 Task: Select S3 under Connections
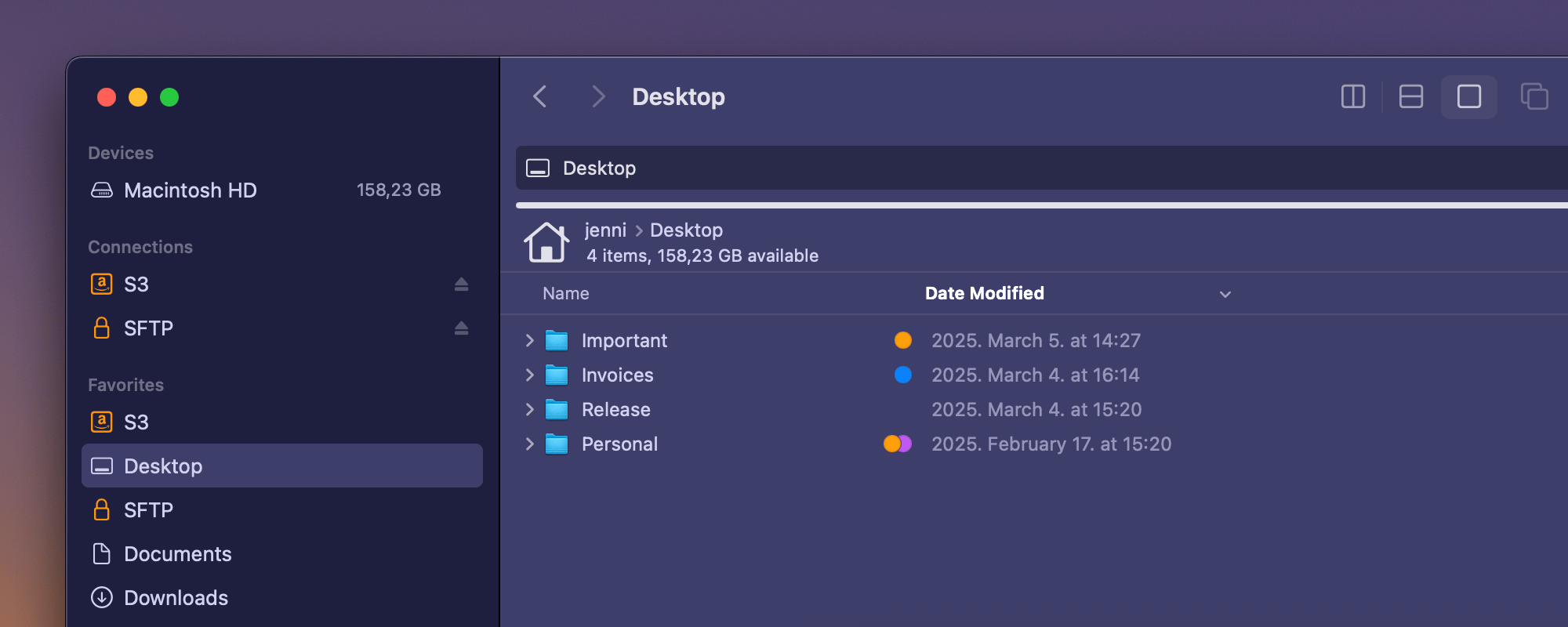282,285
